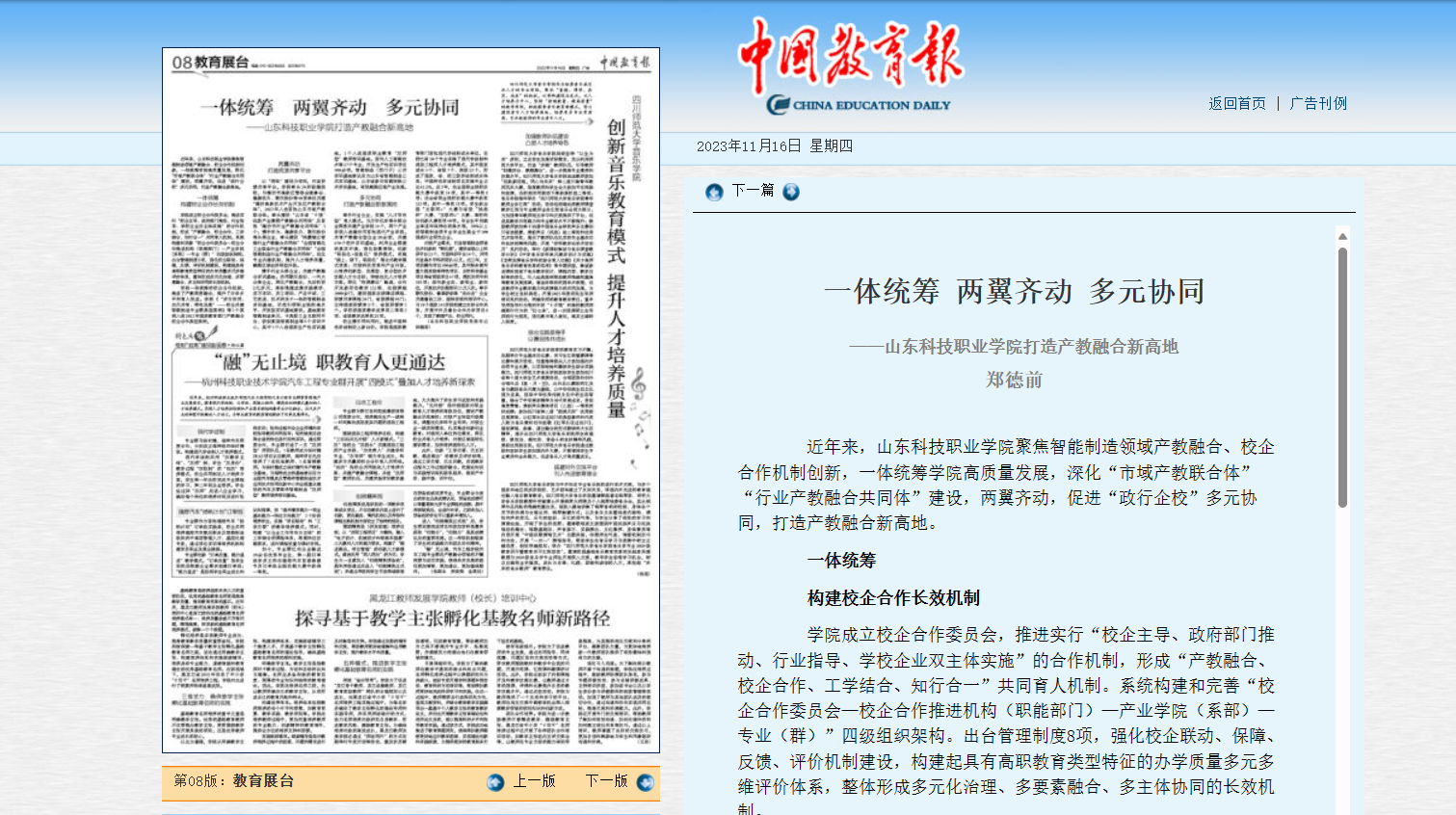The image size is (1456, 815).
Task: Select the 下一版 text link
Action: 606,781
